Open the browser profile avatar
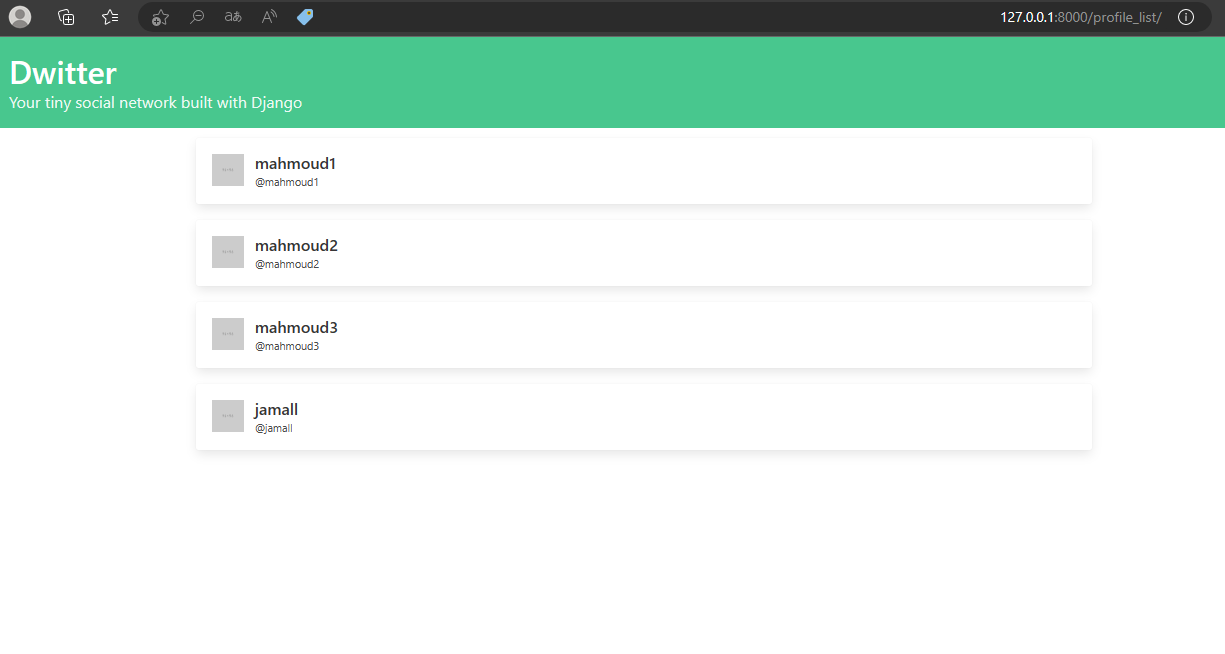 [20, 17]
